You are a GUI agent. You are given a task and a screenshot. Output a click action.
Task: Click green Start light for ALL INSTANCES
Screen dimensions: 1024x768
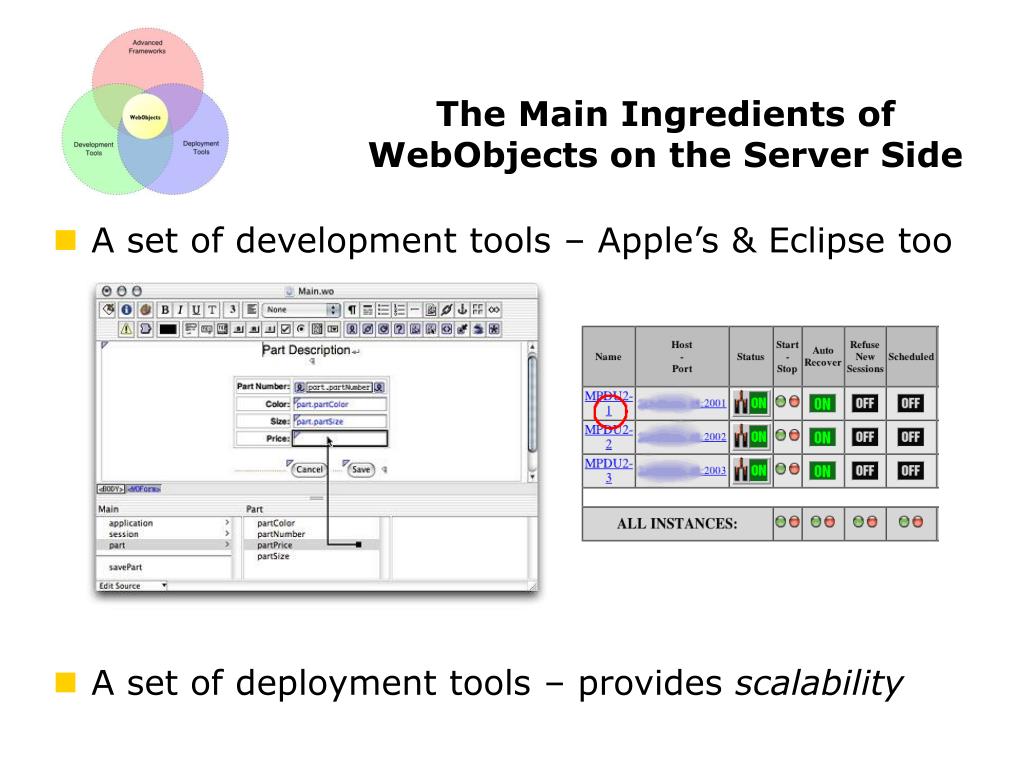point(780,522)
